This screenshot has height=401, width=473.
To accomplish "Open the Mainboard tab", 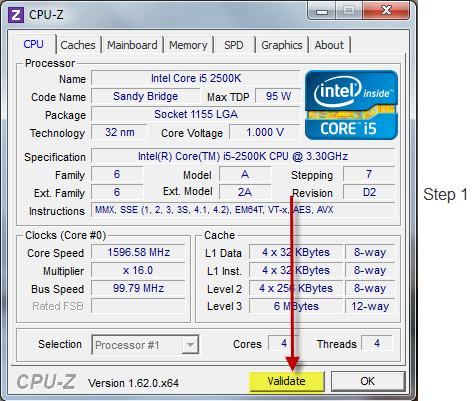I will click(132, 45).
